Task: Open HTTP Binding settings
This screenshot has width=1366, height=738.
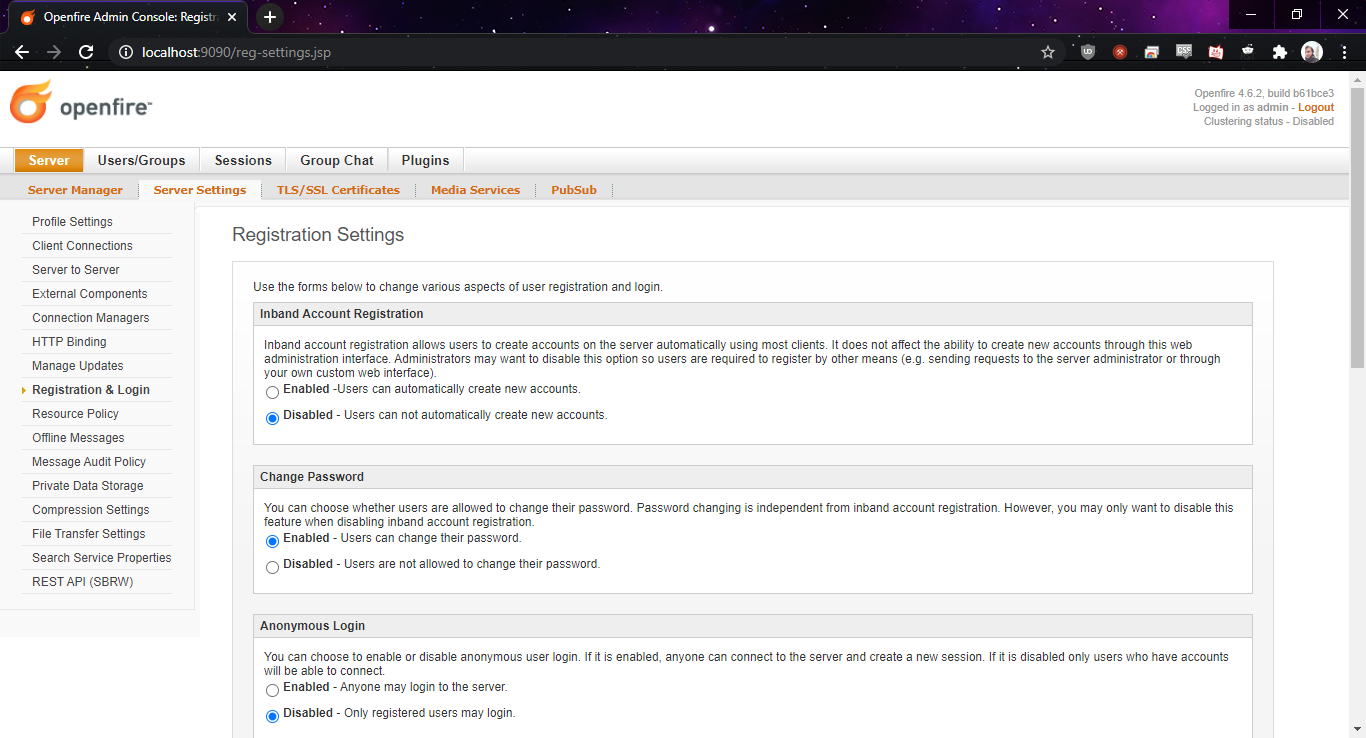Action: (69, 342)
